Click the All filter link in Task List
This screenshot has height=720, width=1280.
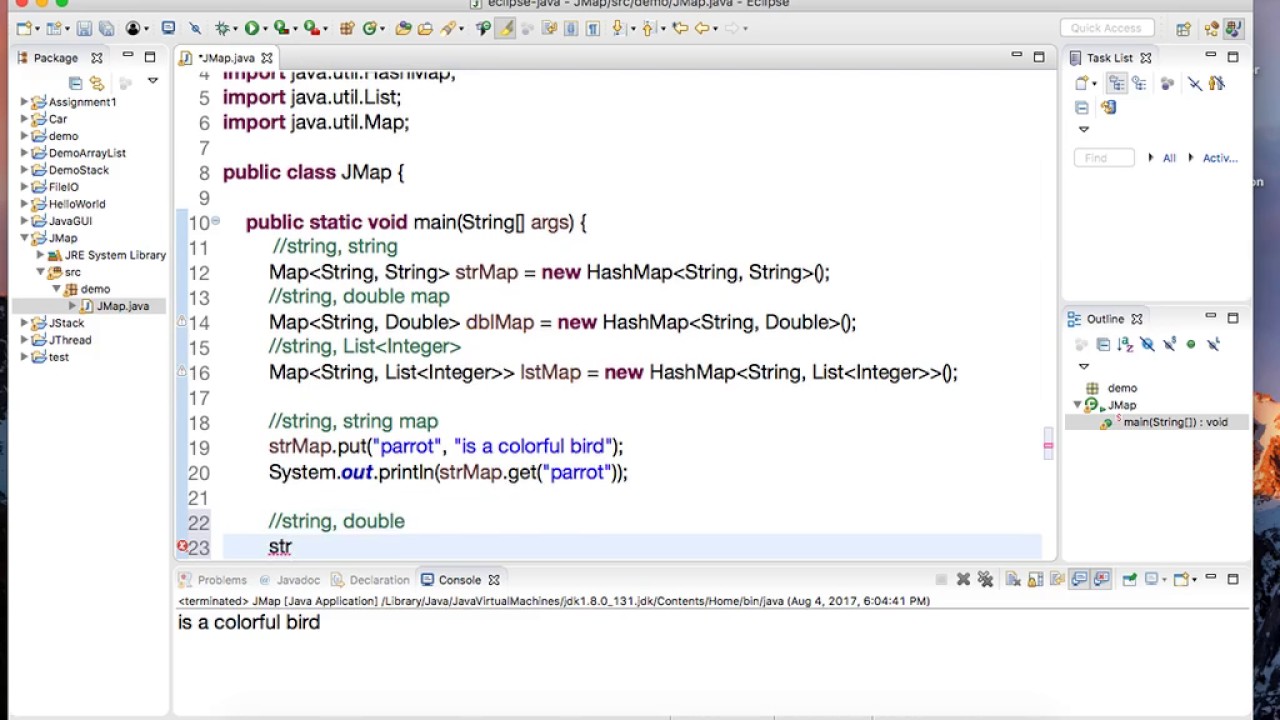[1169, 158]
